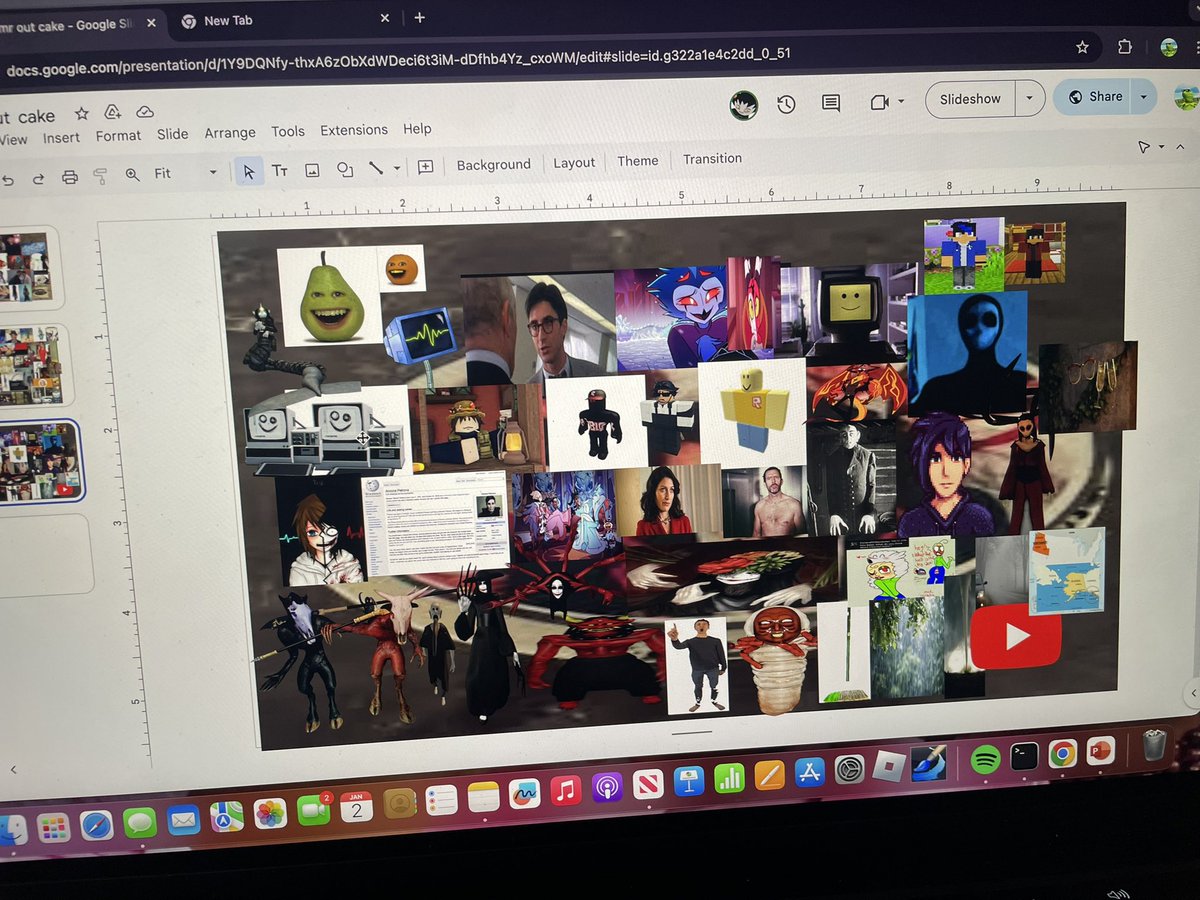The height and width of the screenshot is (900, 1200).
Task: Open the Format menu
Action: (118, 136)
